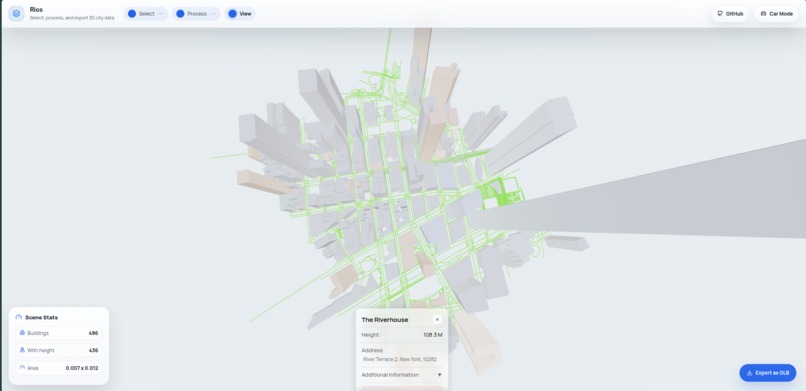The image size is (806, 391).
Task: Click the Scene Stats heading
Action: pyautogui.click(x=42, y=318)
